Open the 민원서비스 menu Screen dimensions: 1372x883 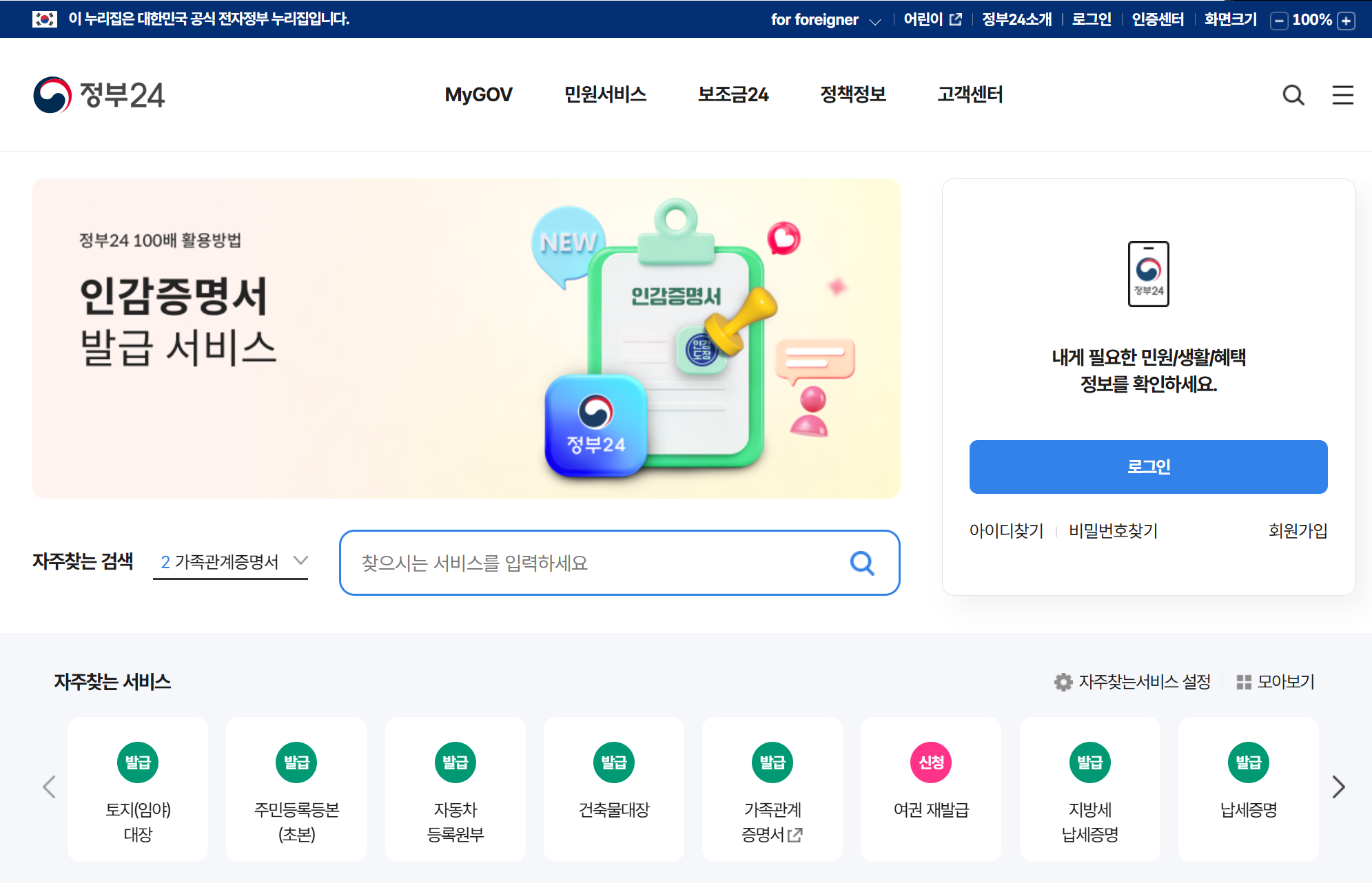pos(605,94)
